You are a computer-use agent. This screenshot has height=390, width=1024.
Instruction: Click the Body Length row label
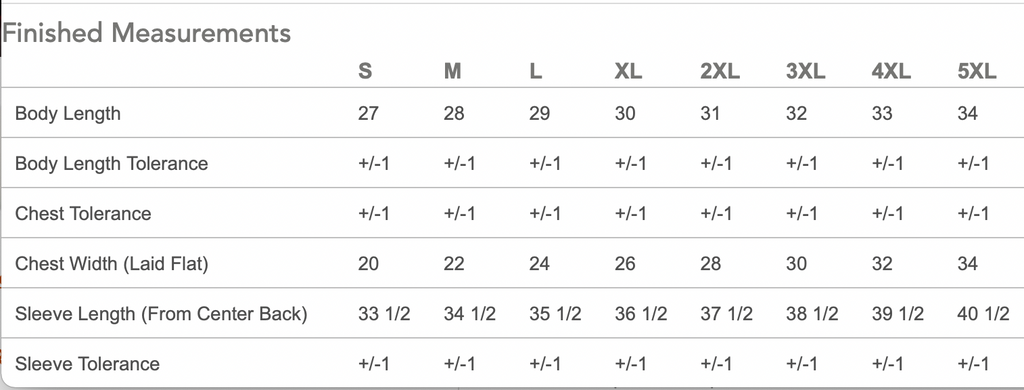point(68,113)
